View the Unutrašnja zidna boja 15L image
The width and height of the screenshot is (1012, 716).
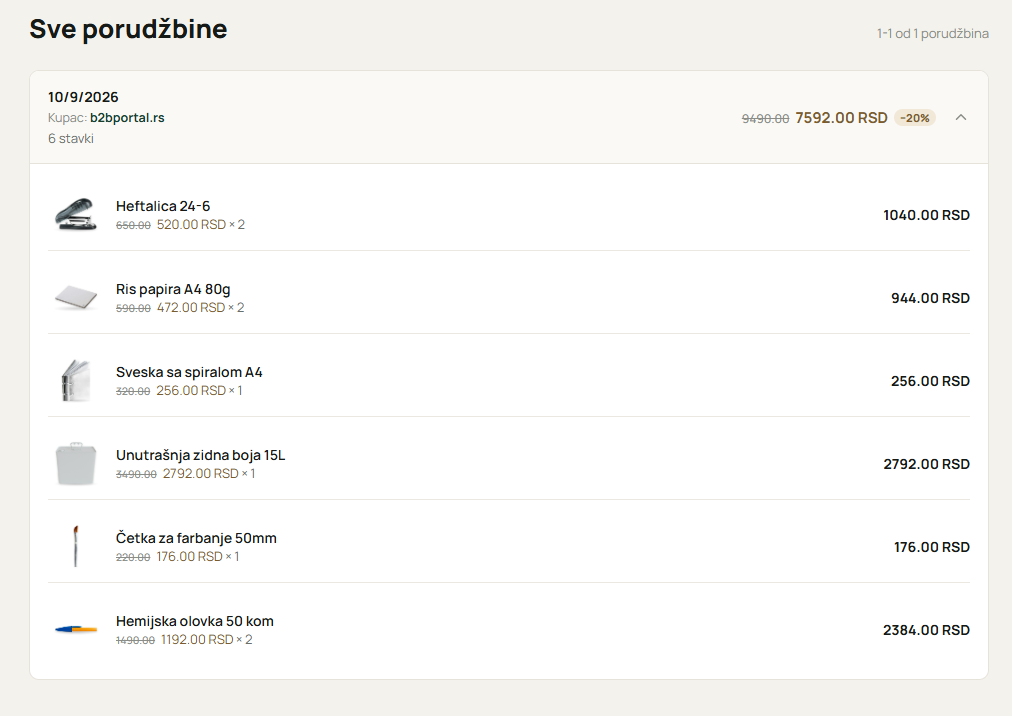tap(76, 464)
